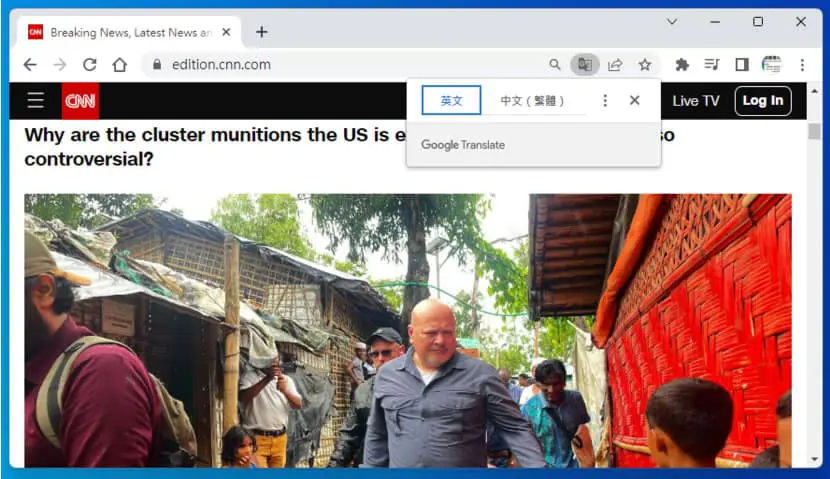Open the Live TV link
830x479 pixels.
coord(696,101)
